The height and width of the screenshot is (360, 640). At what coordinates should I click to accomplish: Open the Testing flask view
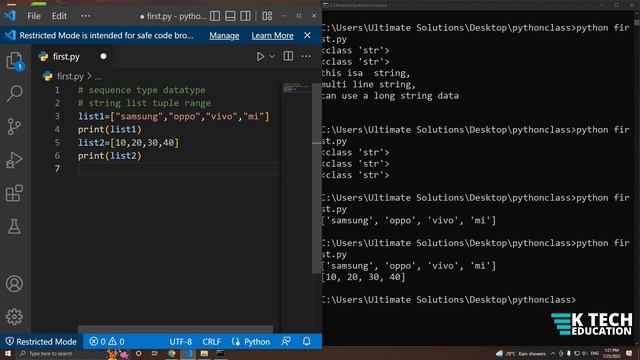pyautogui.click(x=14, y=226)
